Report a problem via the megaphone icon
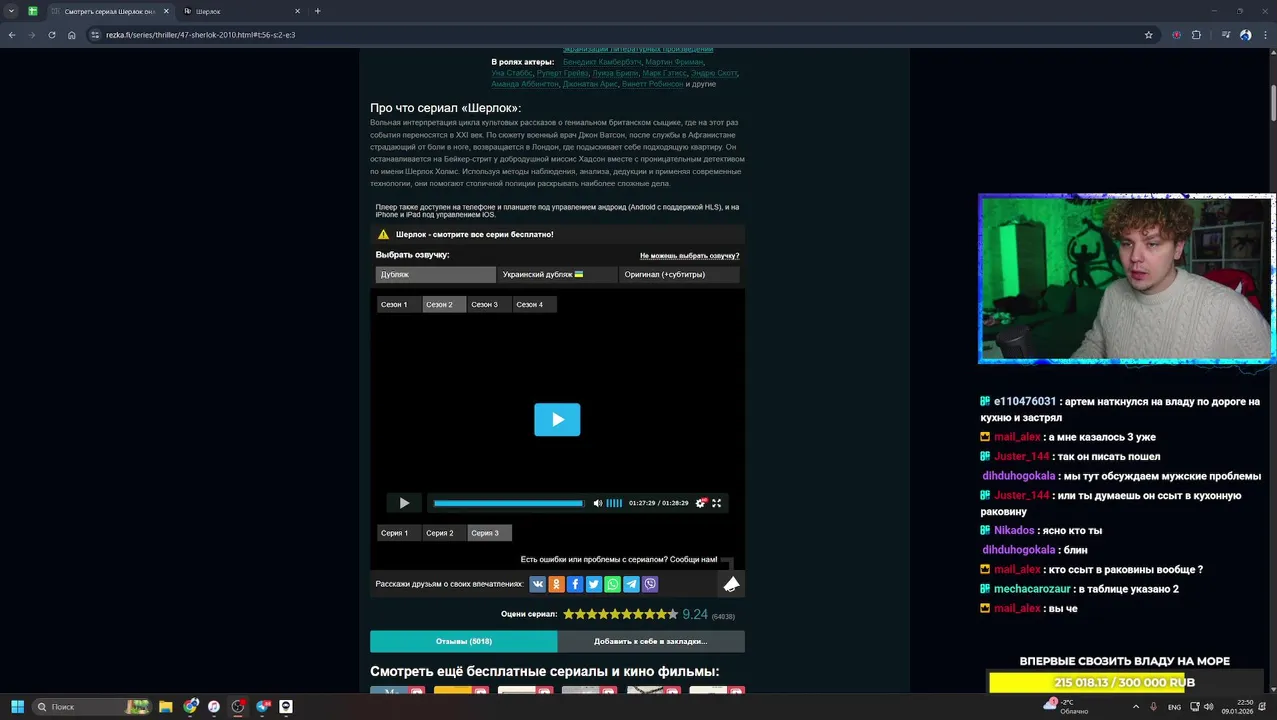Screen dimensions: 1277x720 732,583
